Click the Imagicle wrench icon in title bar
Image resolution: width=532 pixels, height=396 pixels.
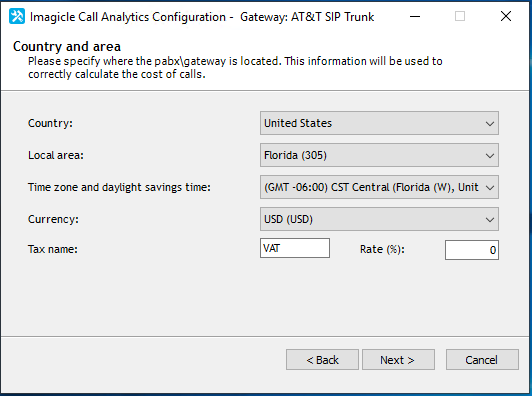pyautogui.click(x=17, y=16)
